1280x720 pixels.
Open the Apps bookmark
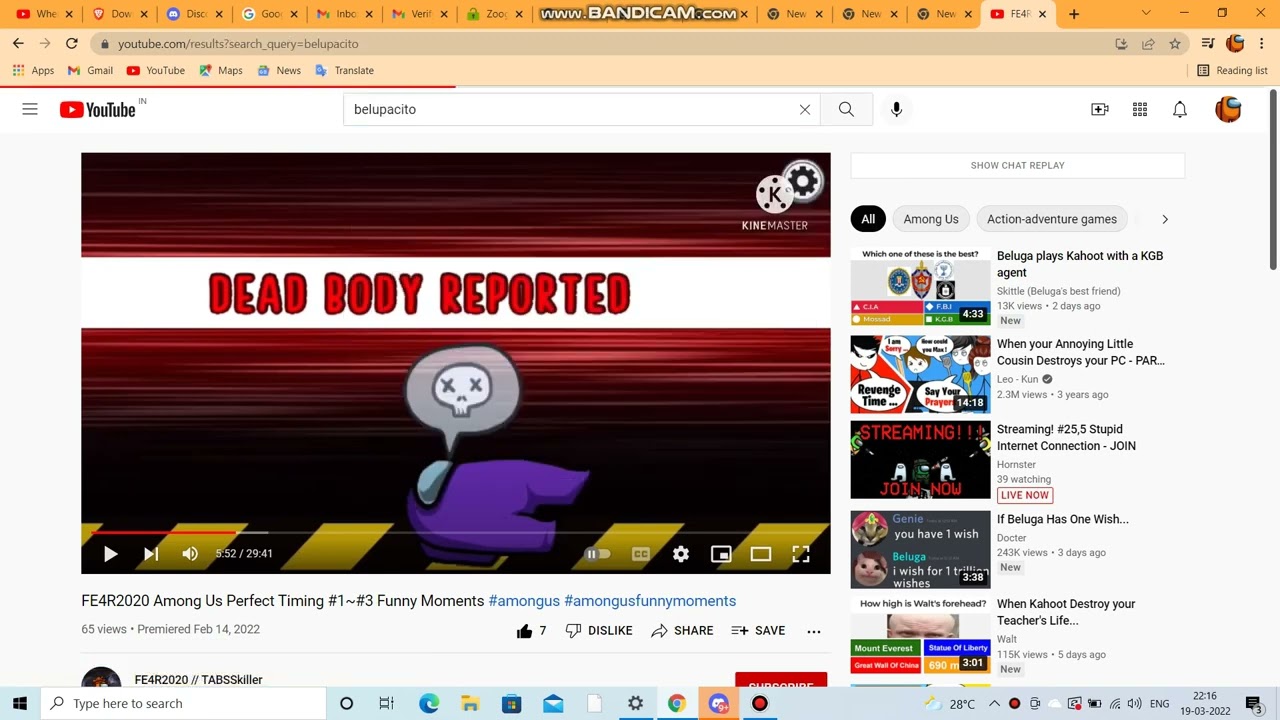33,70
